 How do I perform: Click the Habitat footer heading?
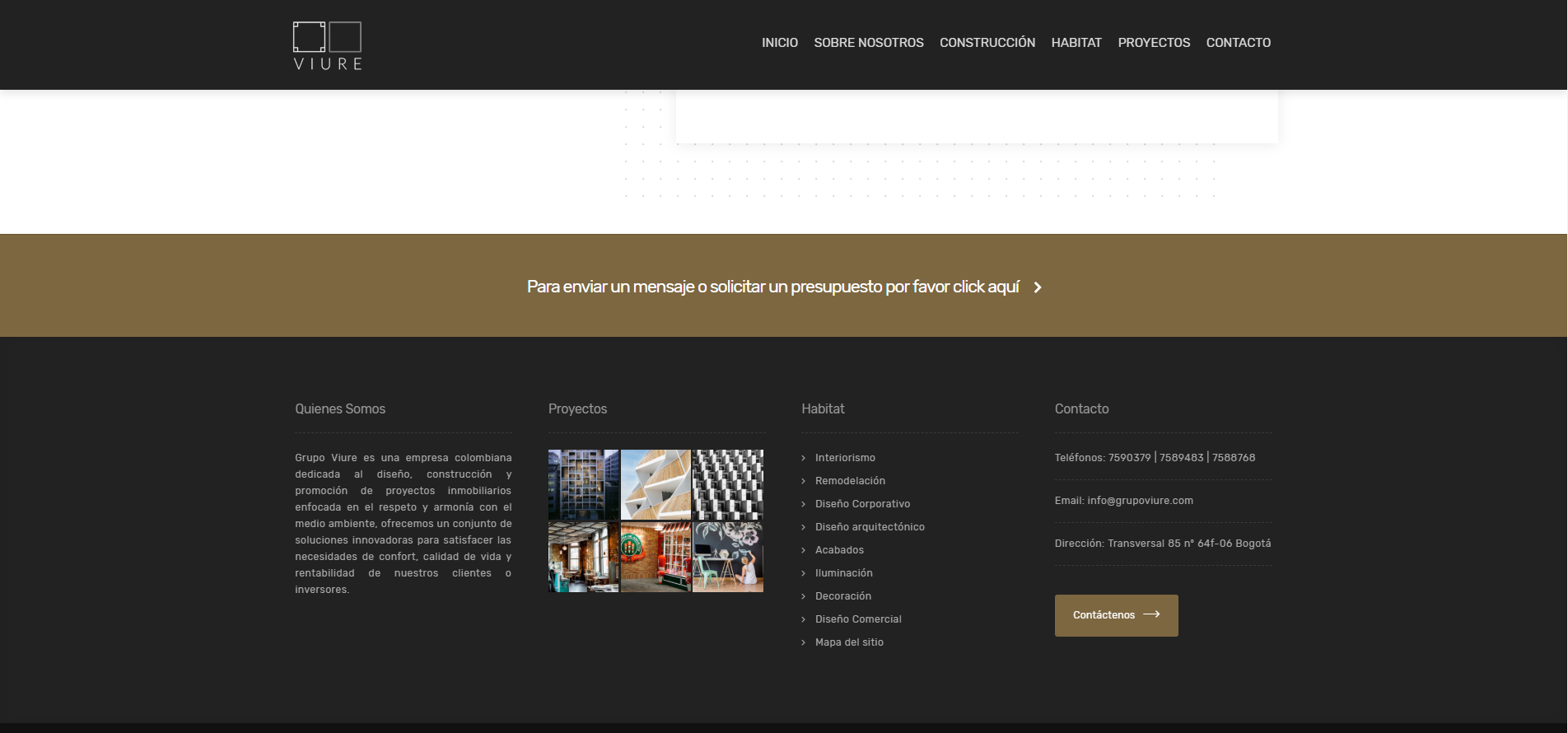tap(823, 409)
